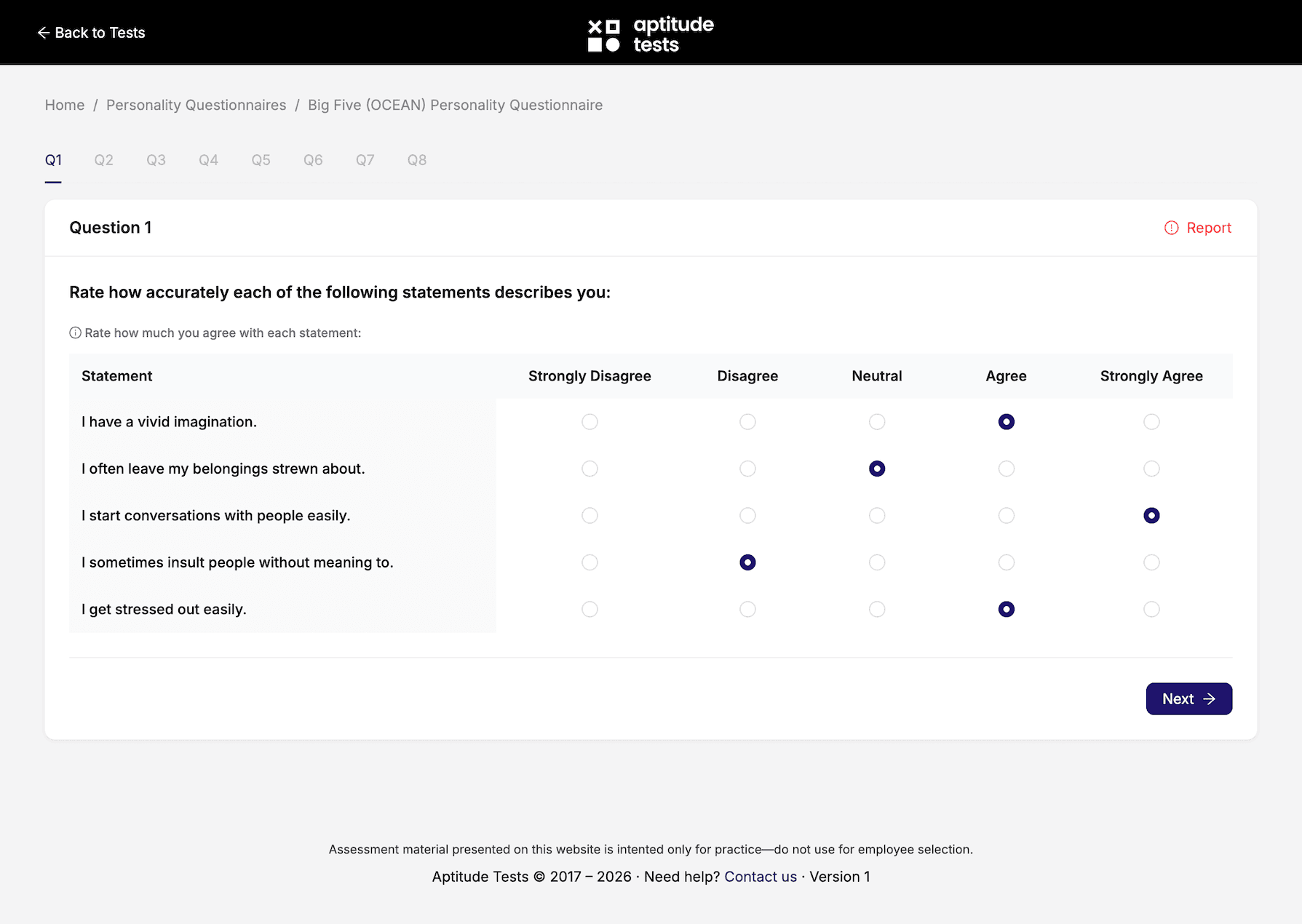Select Strongly Agree for insult people statement

click(x=1151, y=562)
